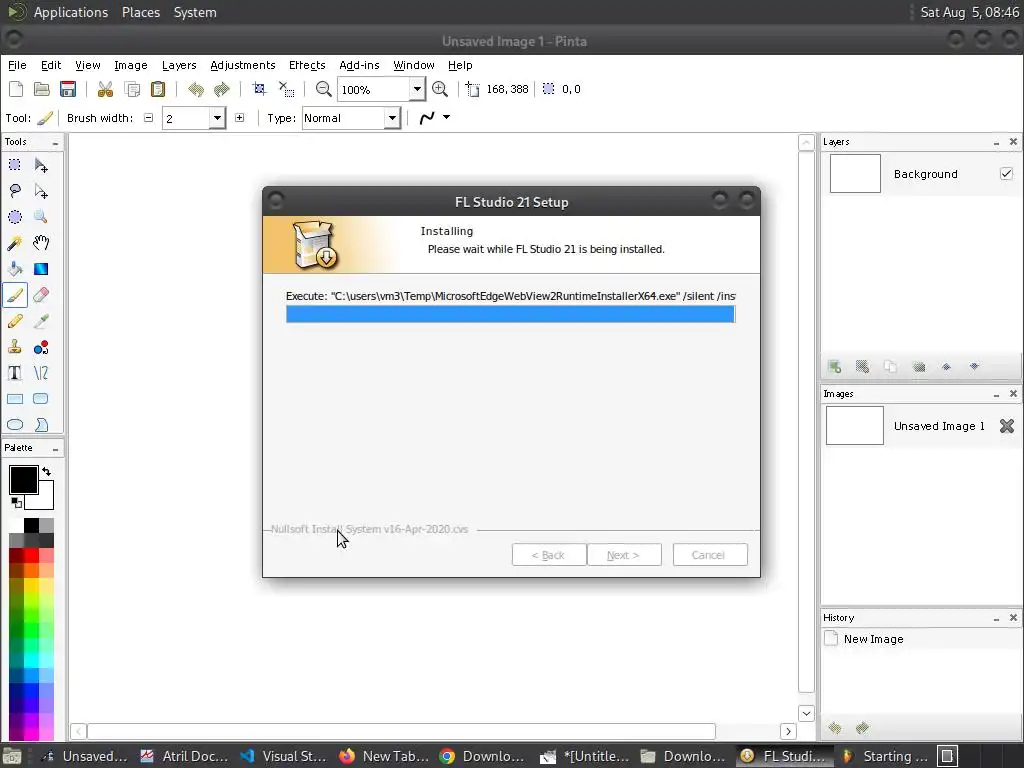The image size is (1024, 768).
Task: Select the Rectangle Select tool
Action: [14, 165]
